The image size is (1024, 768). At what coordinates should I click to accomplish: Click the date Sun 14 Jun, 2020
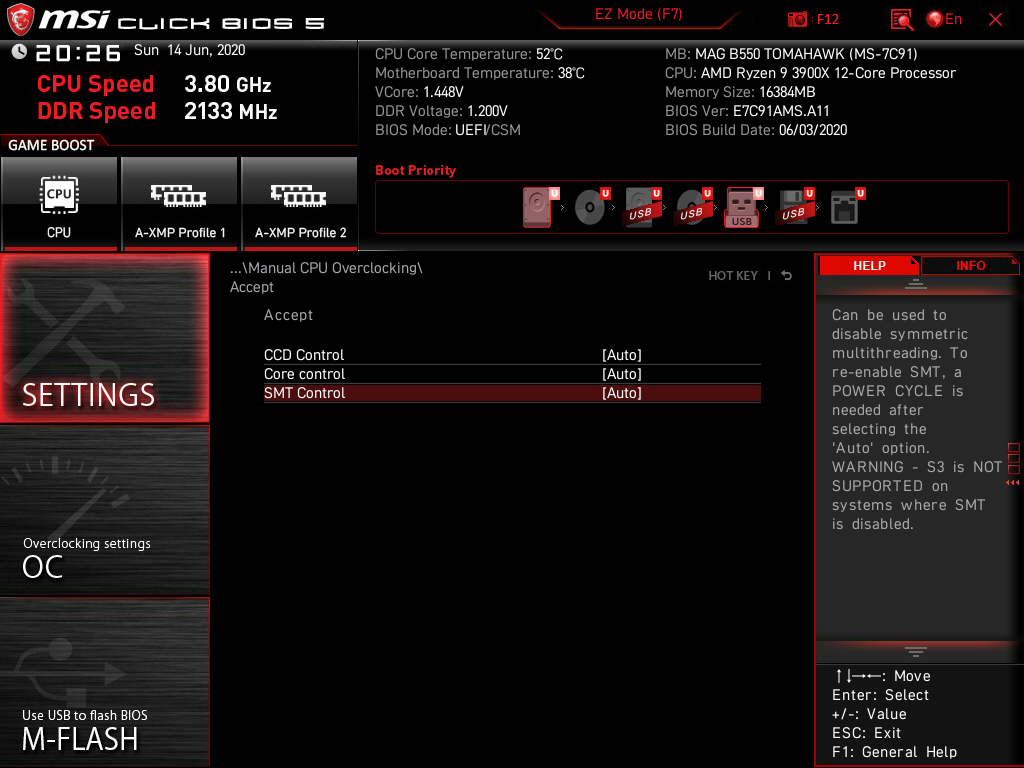(x=189, y=50)
